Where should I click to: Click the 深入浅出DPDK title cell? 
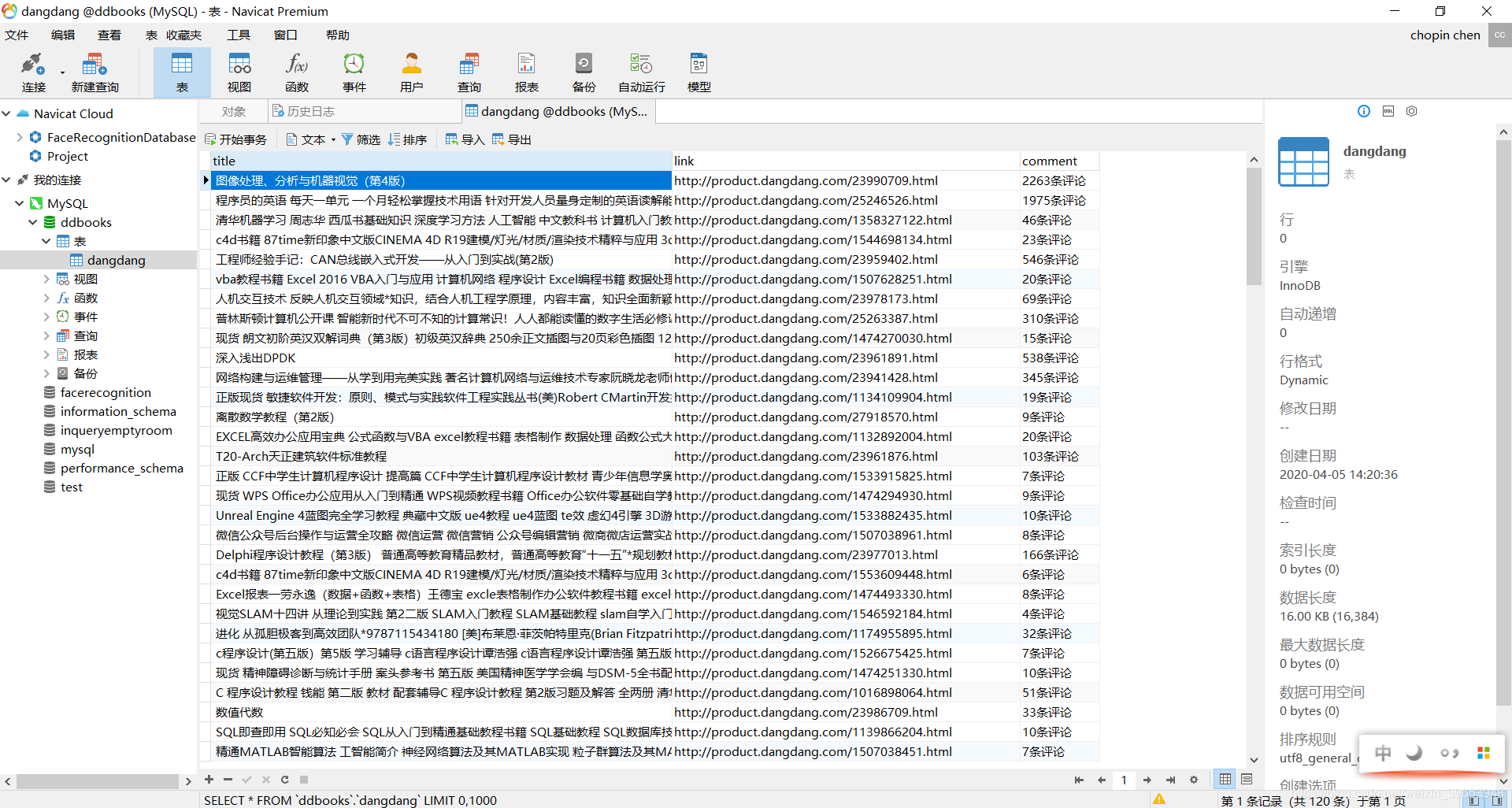(x=441, y=358)
